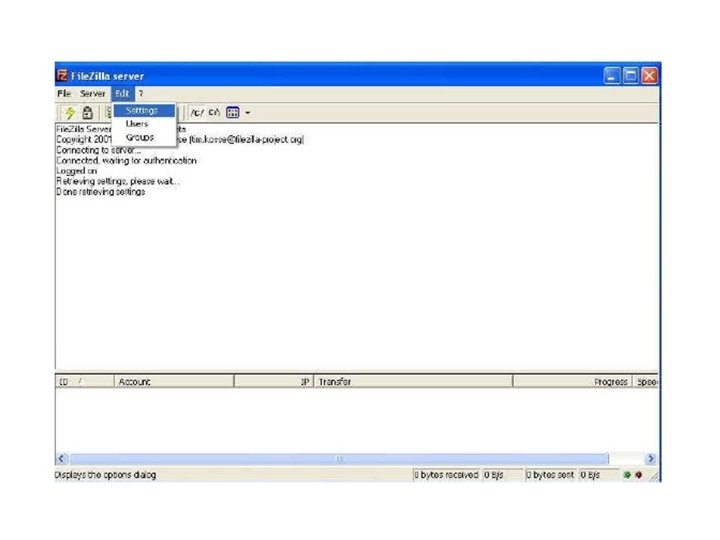Click the horizontal scrollbar right arrow
Image resolution: width=720 pixels, height=540 pixels.
point(651,458)
